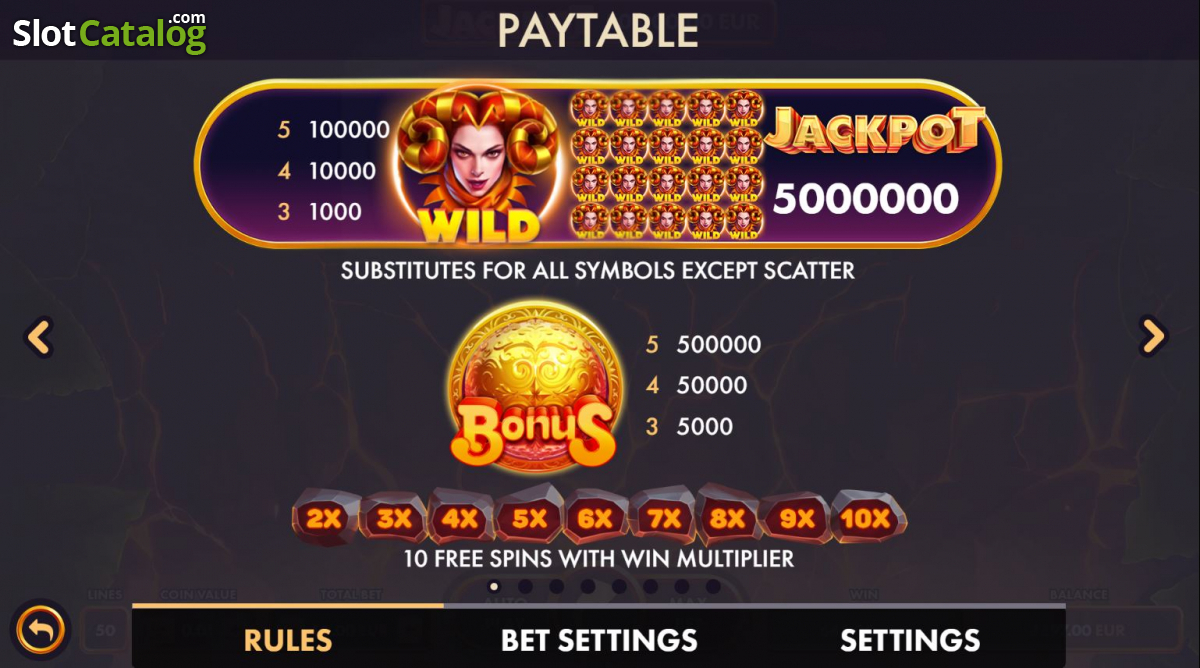
Task: Jump to the second paytable page dot
Action: (525, 586)
